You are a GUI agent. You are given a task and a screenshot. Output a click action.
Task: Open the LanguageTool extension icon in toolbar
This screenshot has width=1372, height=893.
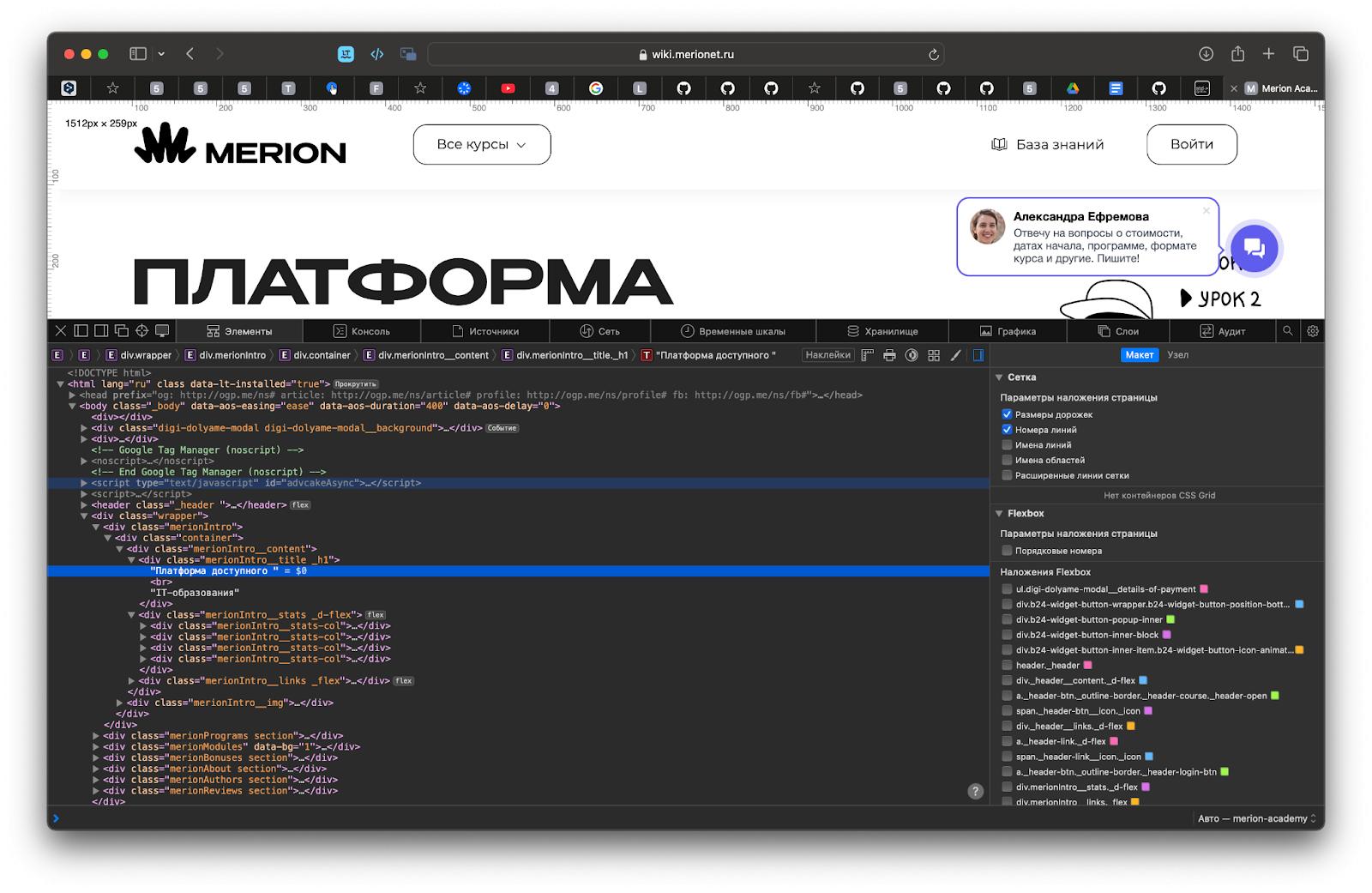point(346,54)
